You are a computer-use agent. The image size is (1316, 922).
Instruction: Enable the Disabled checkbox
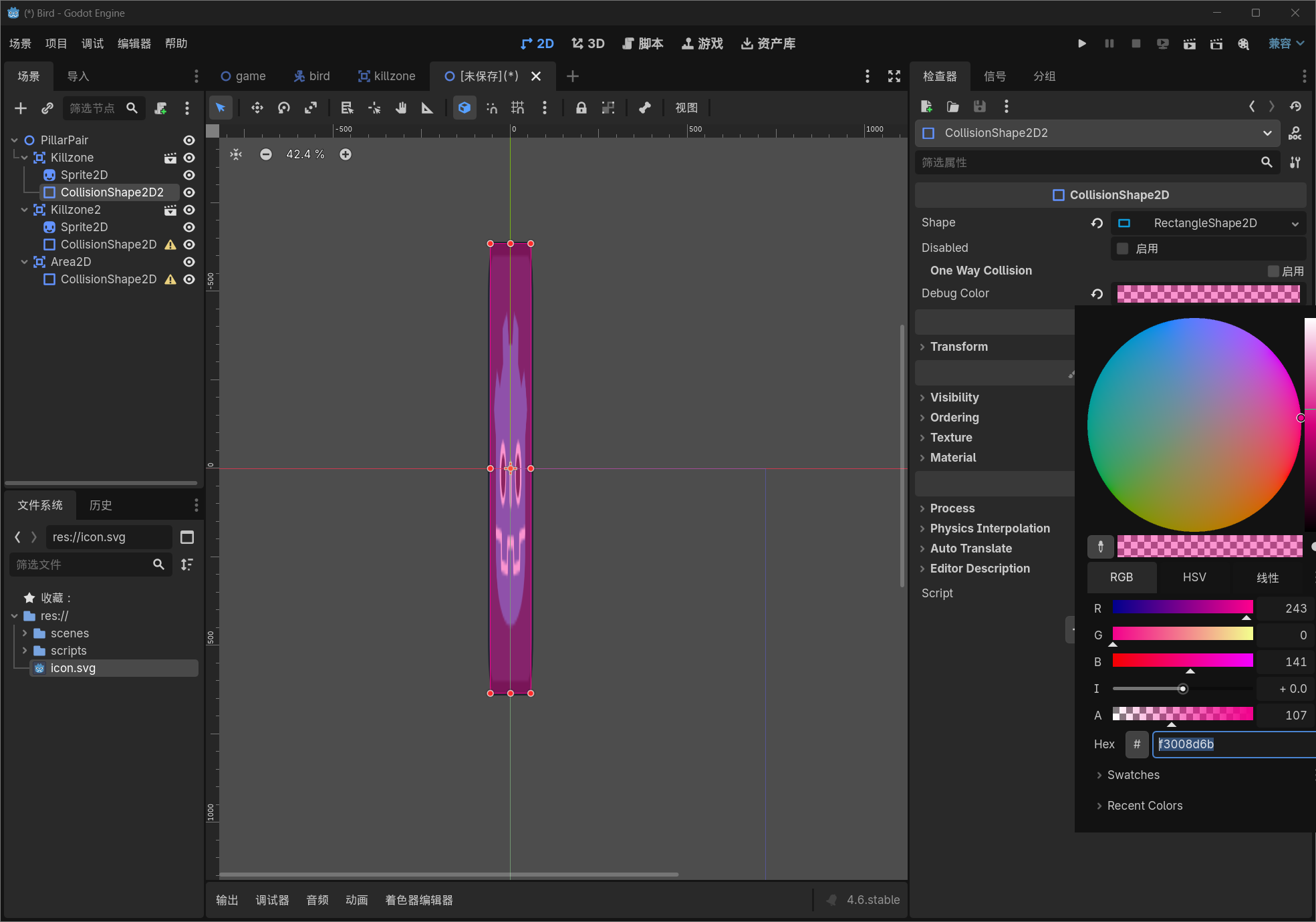coord(1123,249)
